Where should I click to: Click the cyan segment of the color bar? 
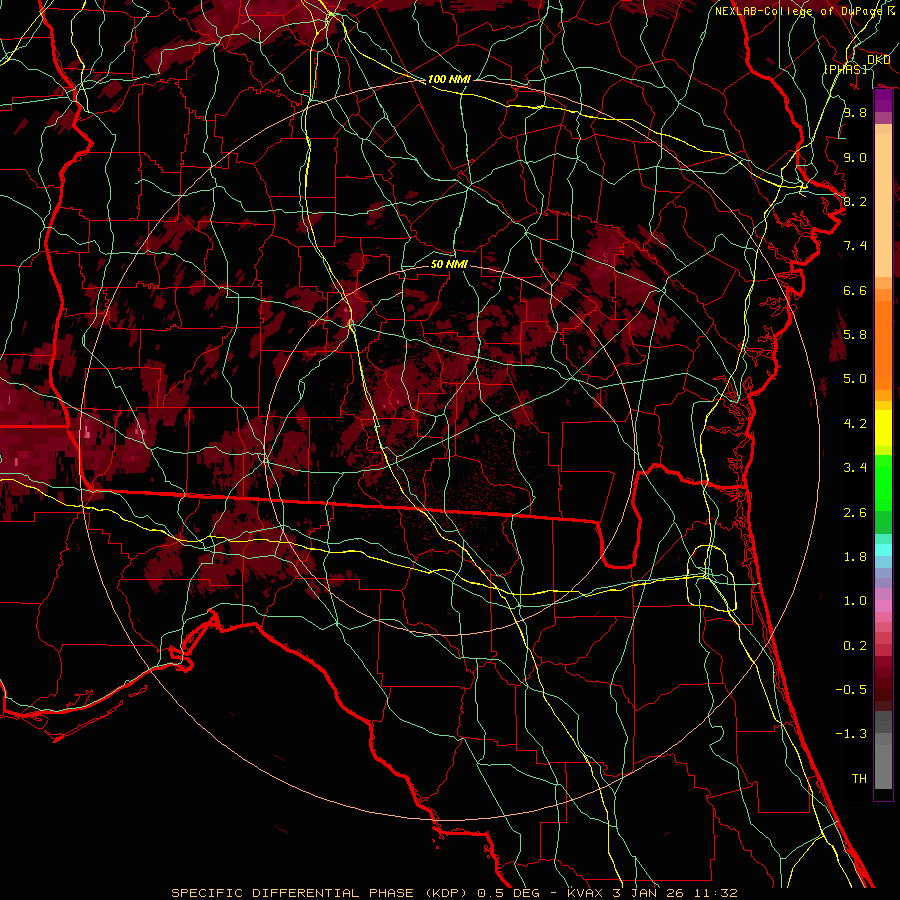tap(883, 549)
